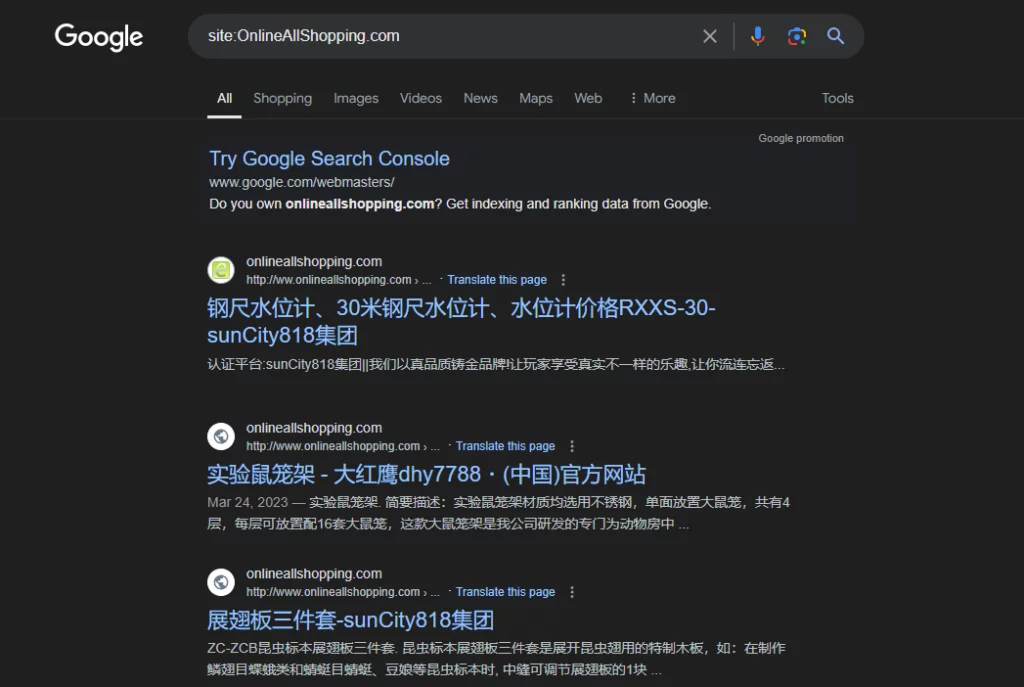Open the 实验鼠笼架 result title link
Screen dimensions: 1024x687
click(x=426, y=474)
